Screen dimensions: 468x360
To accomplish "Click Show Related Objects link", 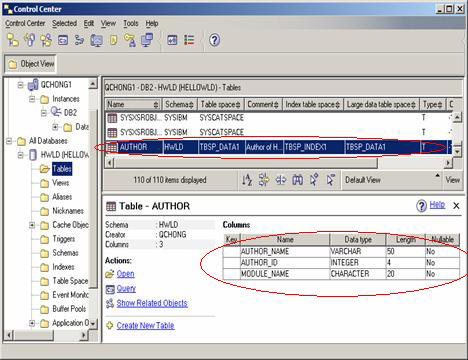I will coord(152,303).
